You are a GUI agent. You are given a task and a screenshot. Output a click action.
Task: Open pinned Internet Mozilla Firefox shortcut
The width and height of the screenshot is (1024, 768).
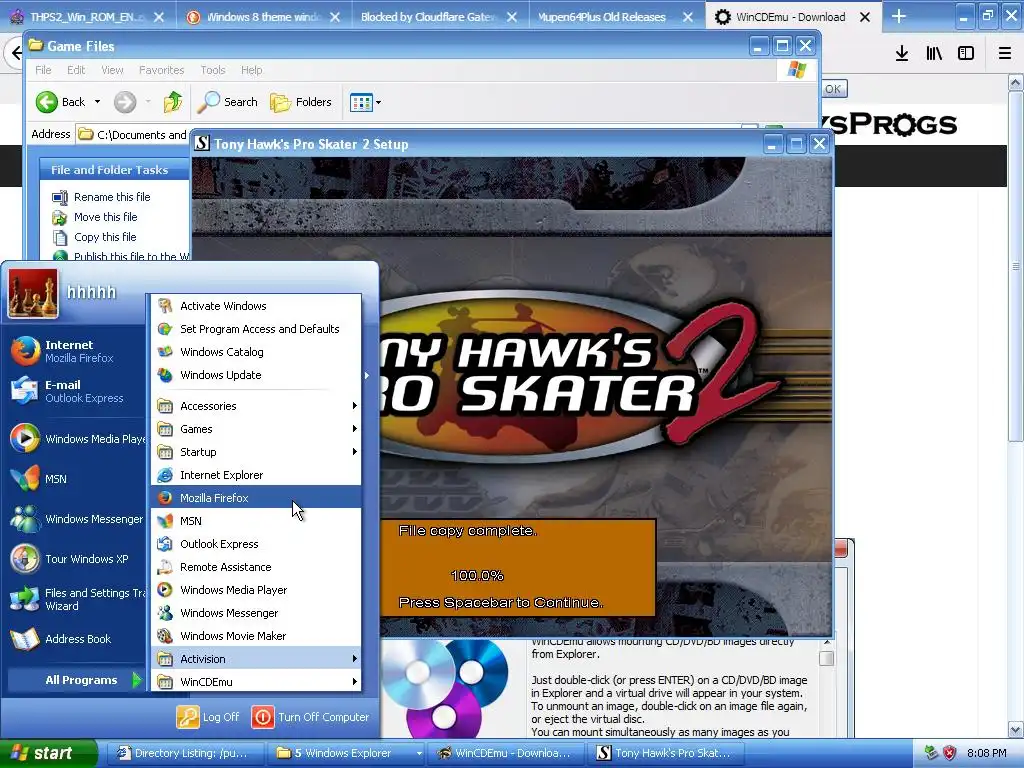[x=76, y=351]
